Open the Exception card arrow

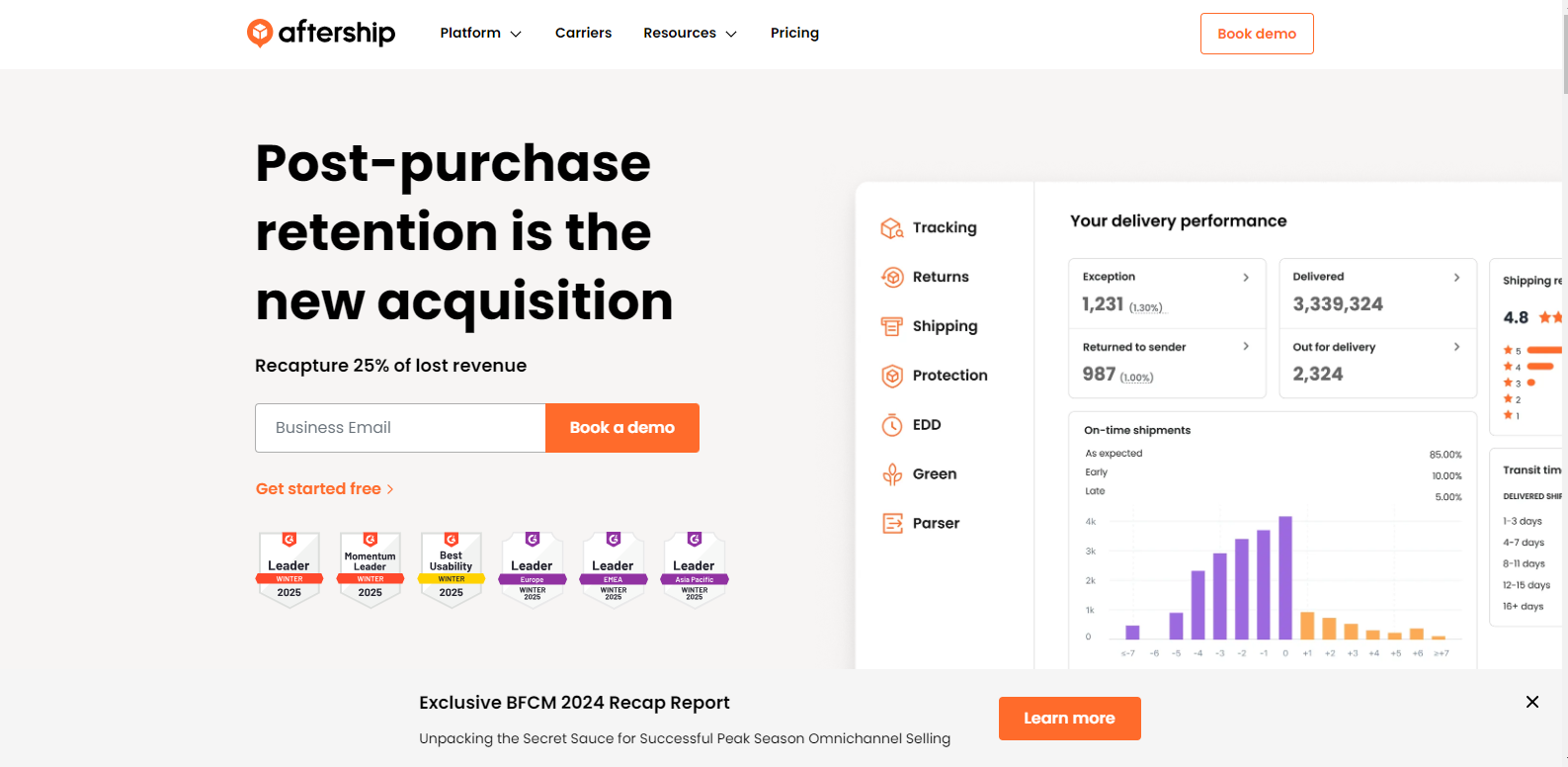pyautogui.click(x=1246, y=278)
